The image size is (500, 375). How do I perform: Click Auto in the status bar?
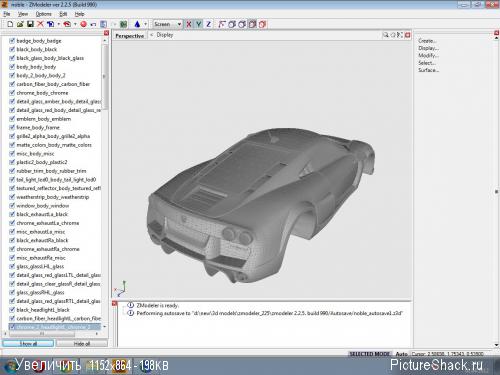tap(402, 354)
